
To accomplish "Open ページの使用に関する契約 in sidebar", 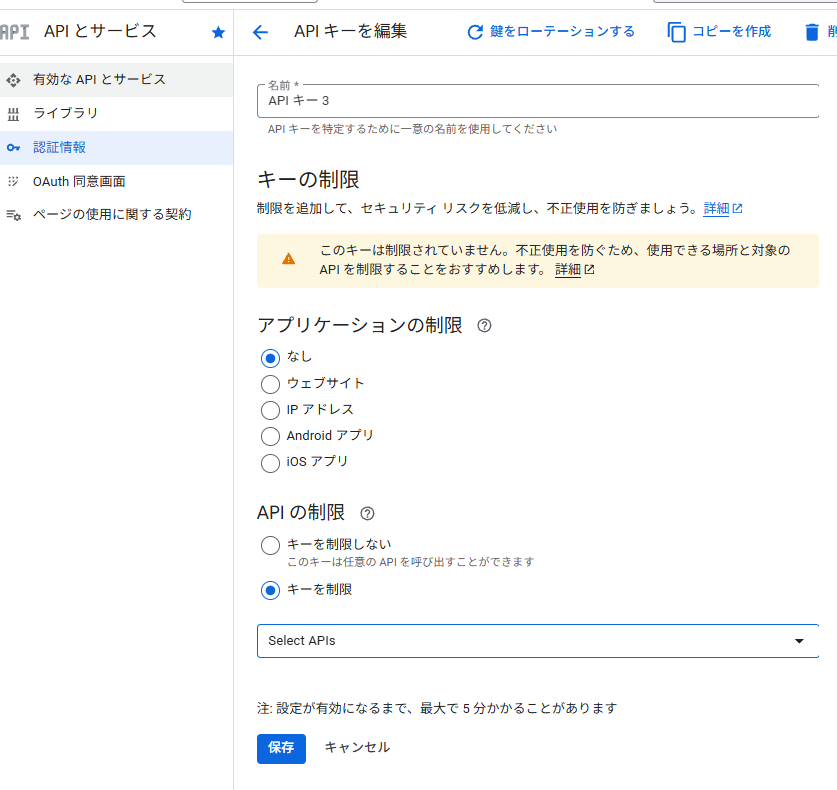I will click(116, 215).
